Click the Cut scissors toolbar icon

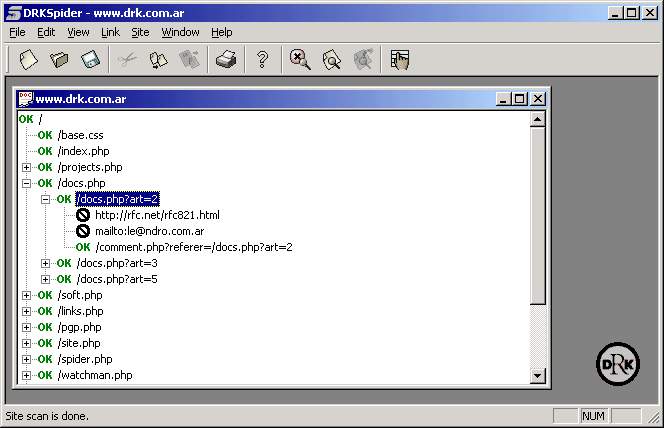(127, 59)
